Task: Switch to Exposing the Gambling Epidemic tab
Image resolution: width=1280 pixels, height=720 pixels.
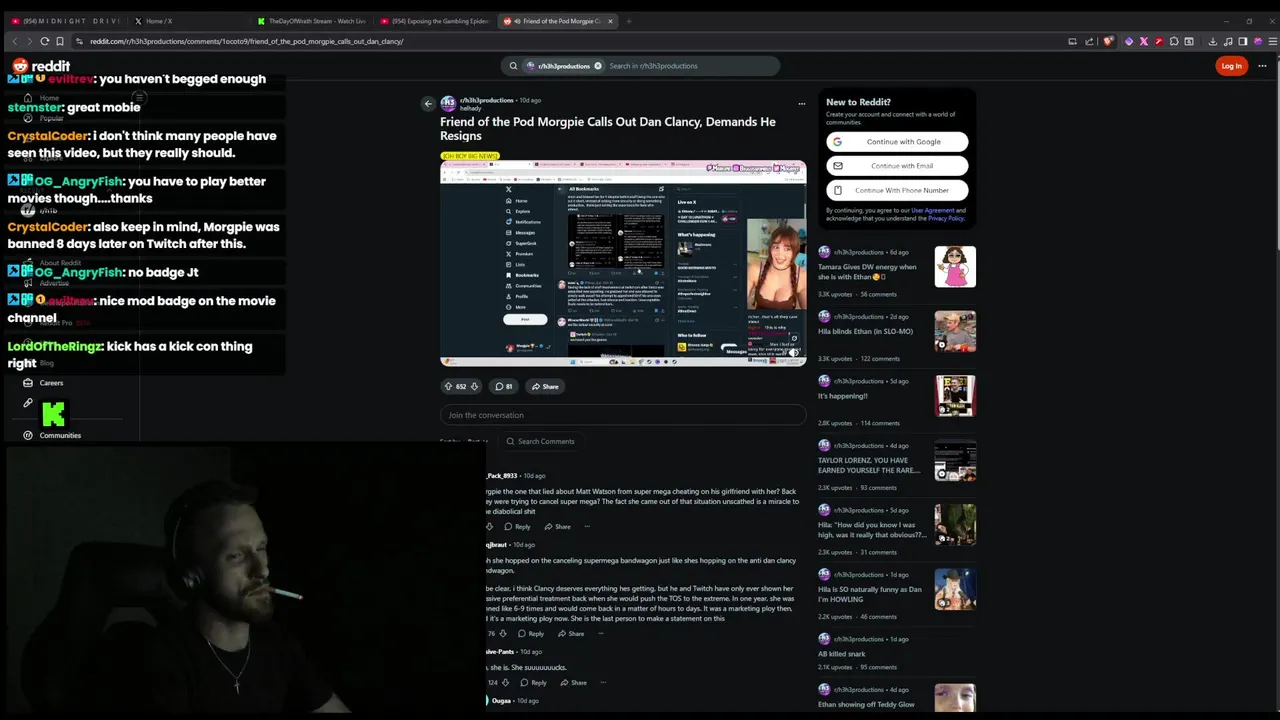Action: tap(434, 21)
